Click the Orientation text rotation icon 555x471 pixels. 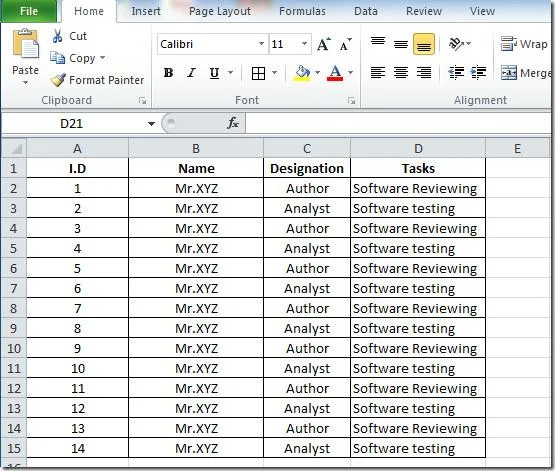point(456,44)
